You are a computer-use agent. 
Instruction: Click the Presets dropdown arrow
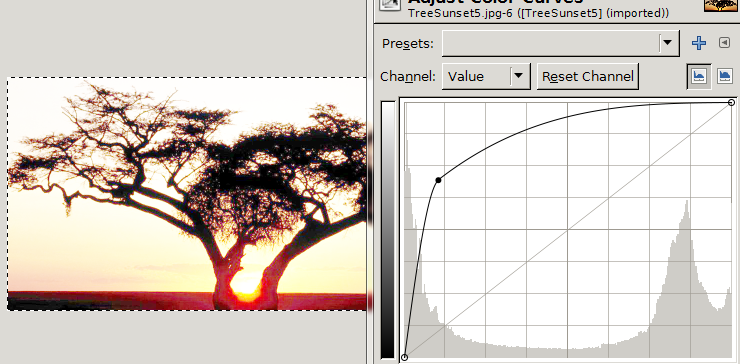pyautogui.click(x=667, y=43)
